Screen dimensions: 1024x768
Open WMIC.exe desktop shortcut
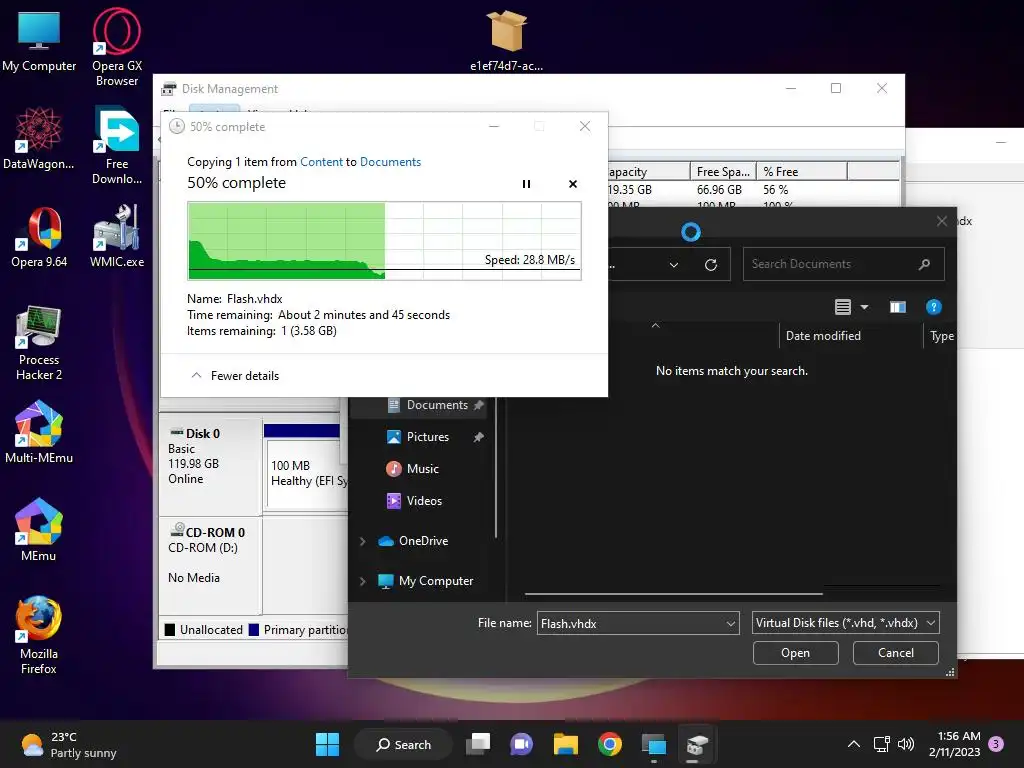pyautogui.click(x=117, y=236)
